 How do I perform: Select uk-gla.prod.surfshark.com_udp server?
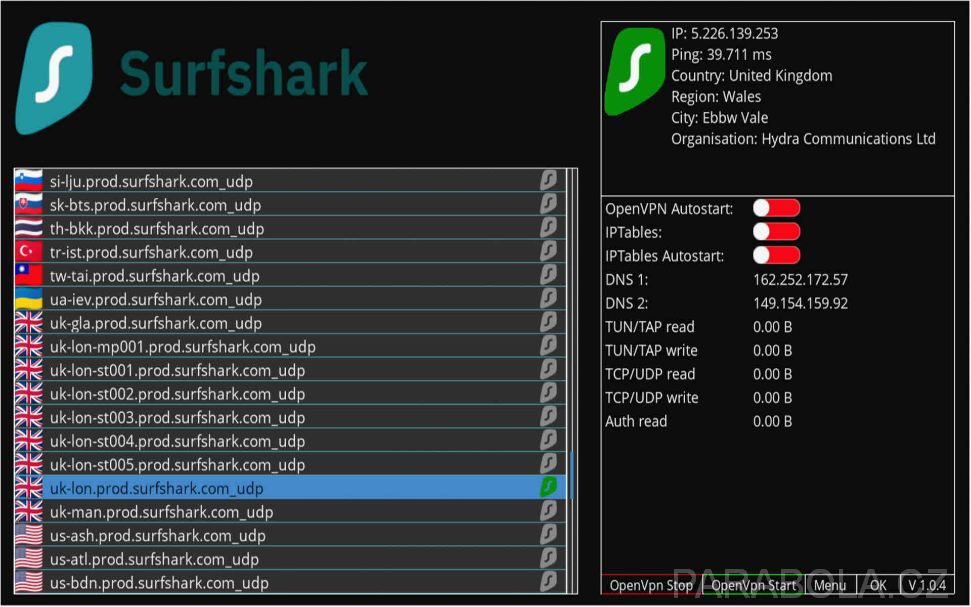point(290,322)
